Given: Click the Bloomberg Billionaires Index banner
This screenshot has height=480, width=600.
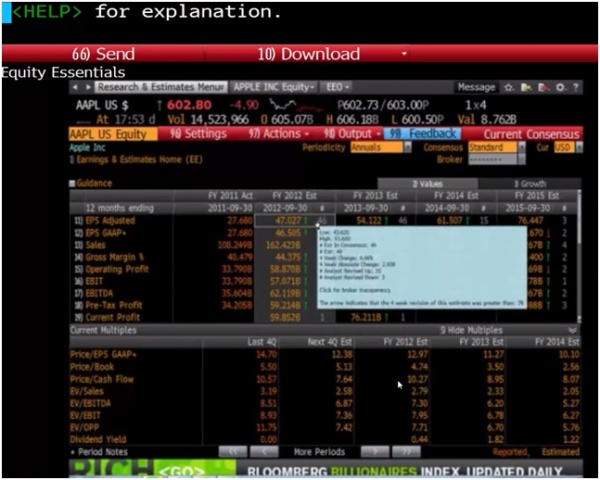Looking at the screenshot, I should point(325,469).
